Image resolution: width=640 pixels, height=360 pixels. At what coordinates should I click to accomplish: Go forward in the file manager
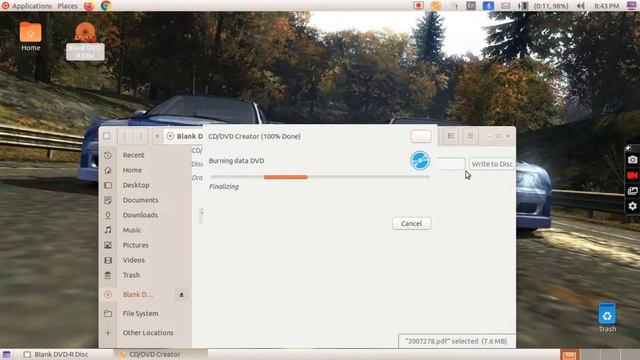point(140,136)
